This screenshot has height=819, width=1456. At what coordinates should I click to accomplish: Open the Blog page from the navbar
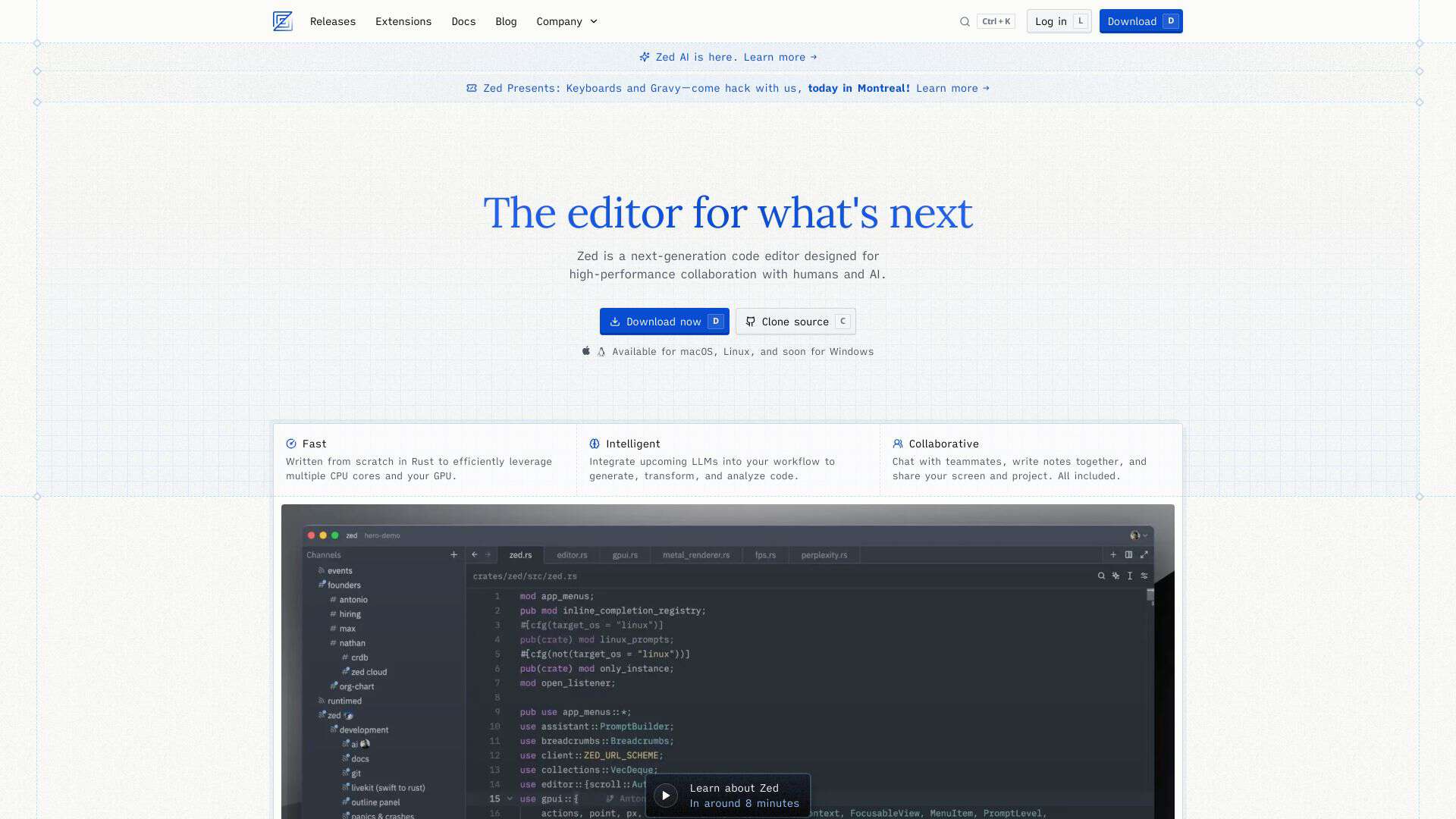pyautogui.click(x=506, y=21)
